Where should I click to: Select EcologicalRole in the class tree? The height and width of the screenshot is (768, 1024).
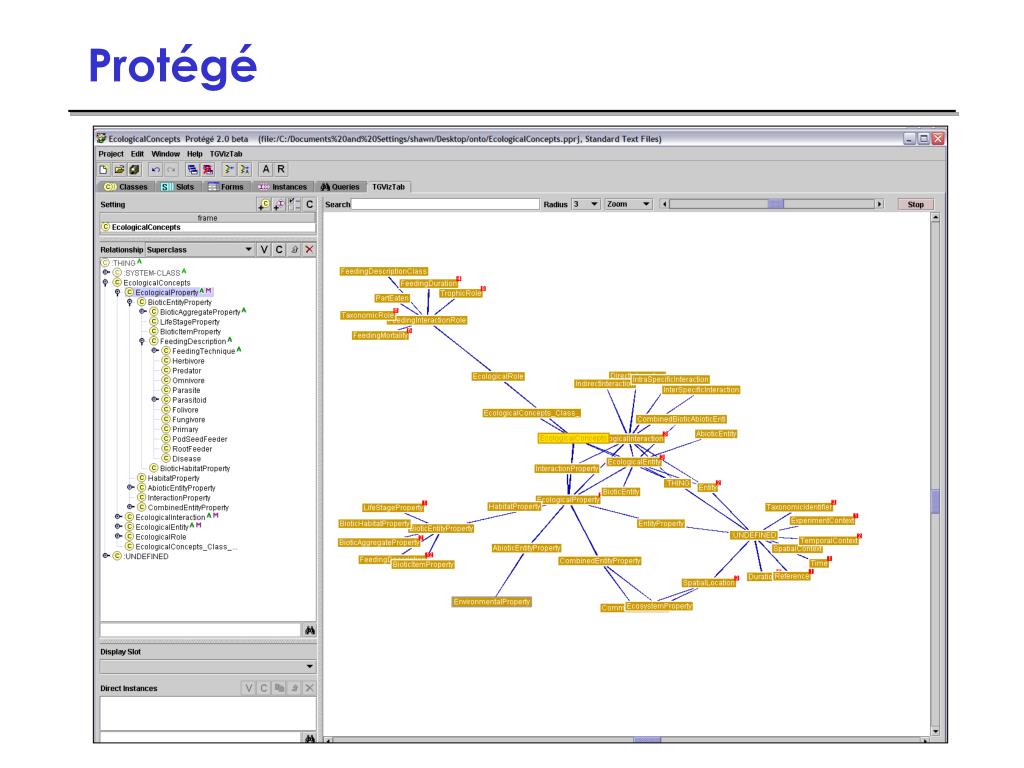click(x=161, y=537)
